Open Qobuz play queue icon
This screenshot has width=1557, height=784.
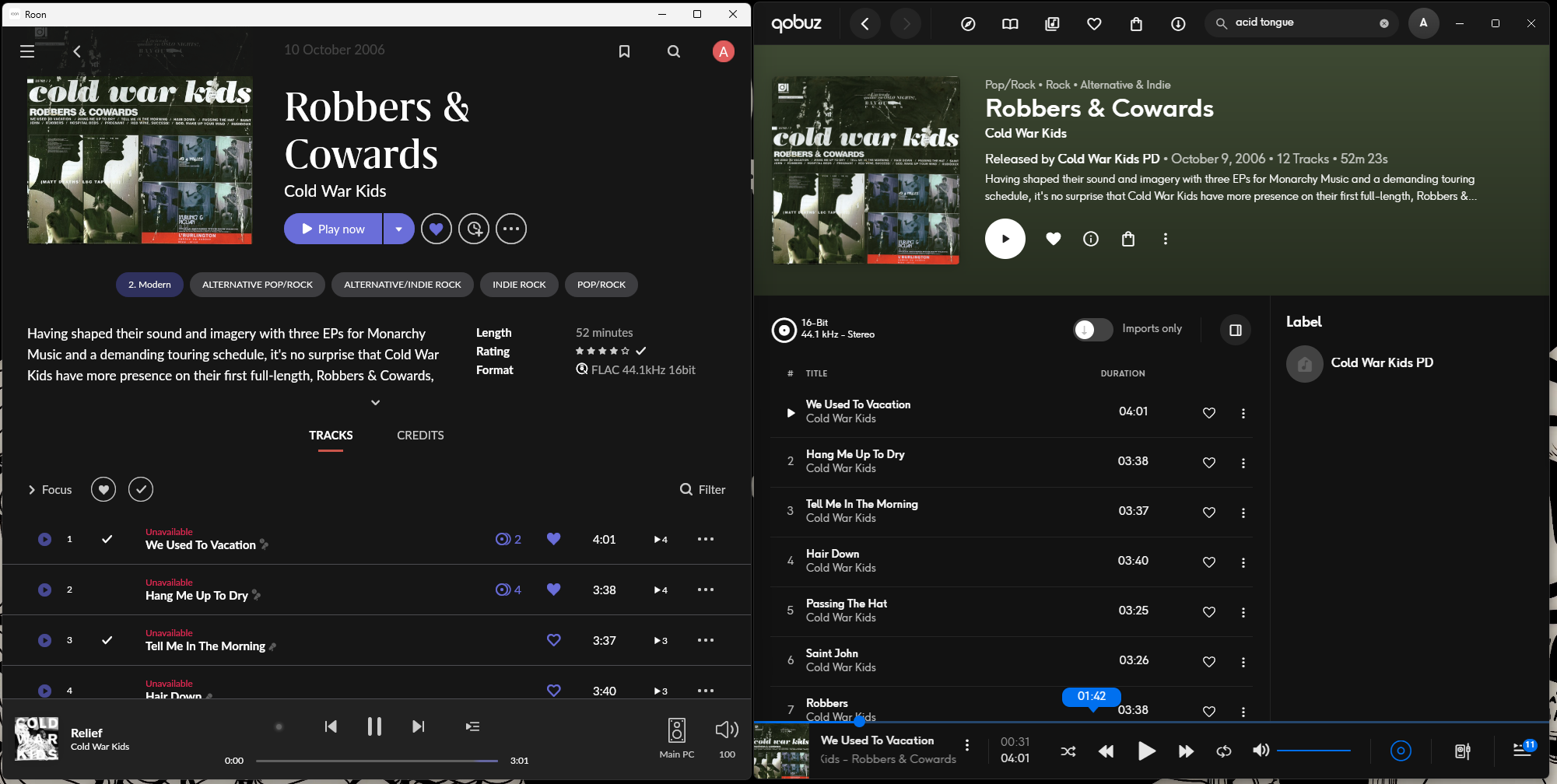click(x=1523, y=750)
